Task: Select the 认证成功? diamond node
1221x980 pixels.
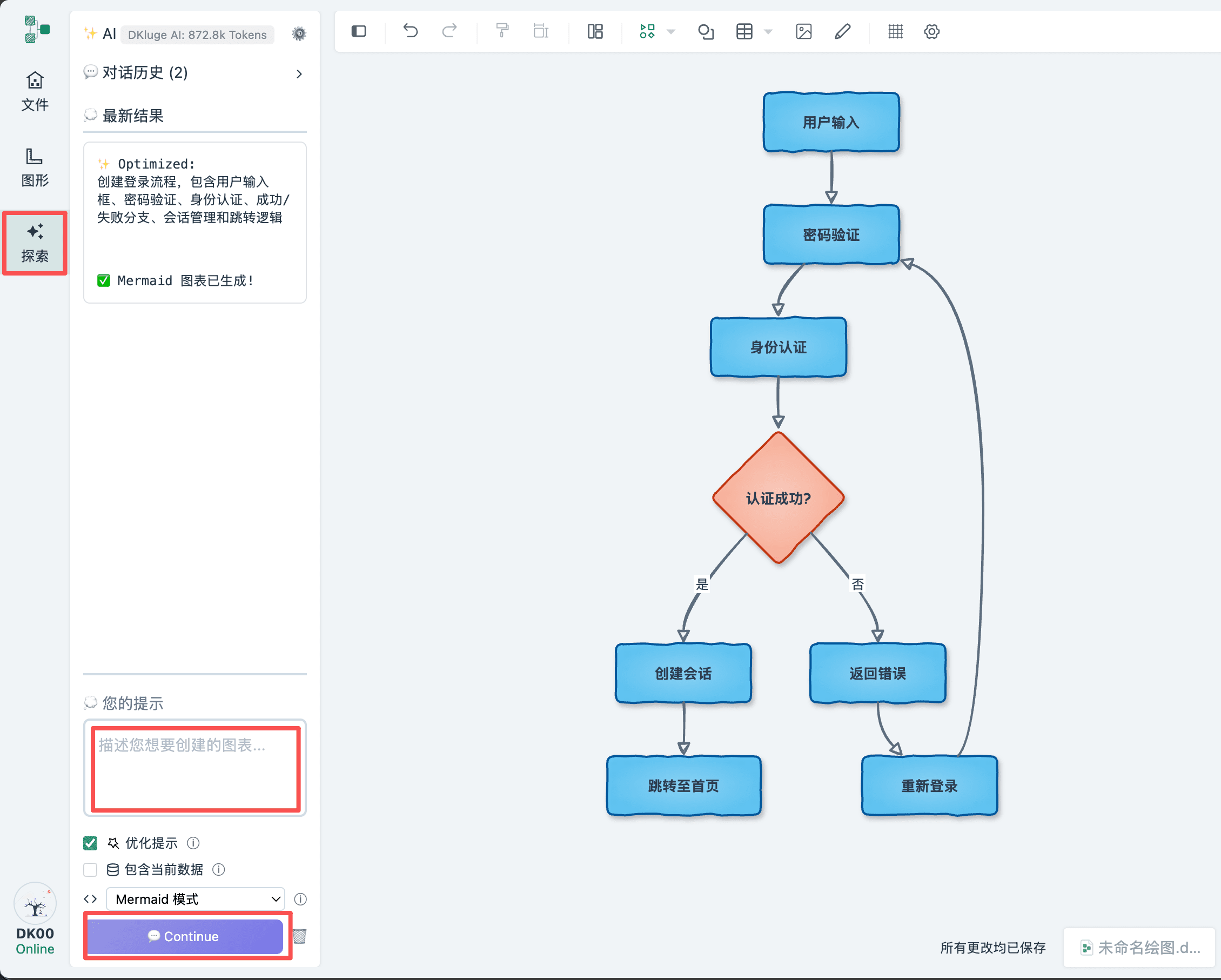Action: tap(778, 498)
